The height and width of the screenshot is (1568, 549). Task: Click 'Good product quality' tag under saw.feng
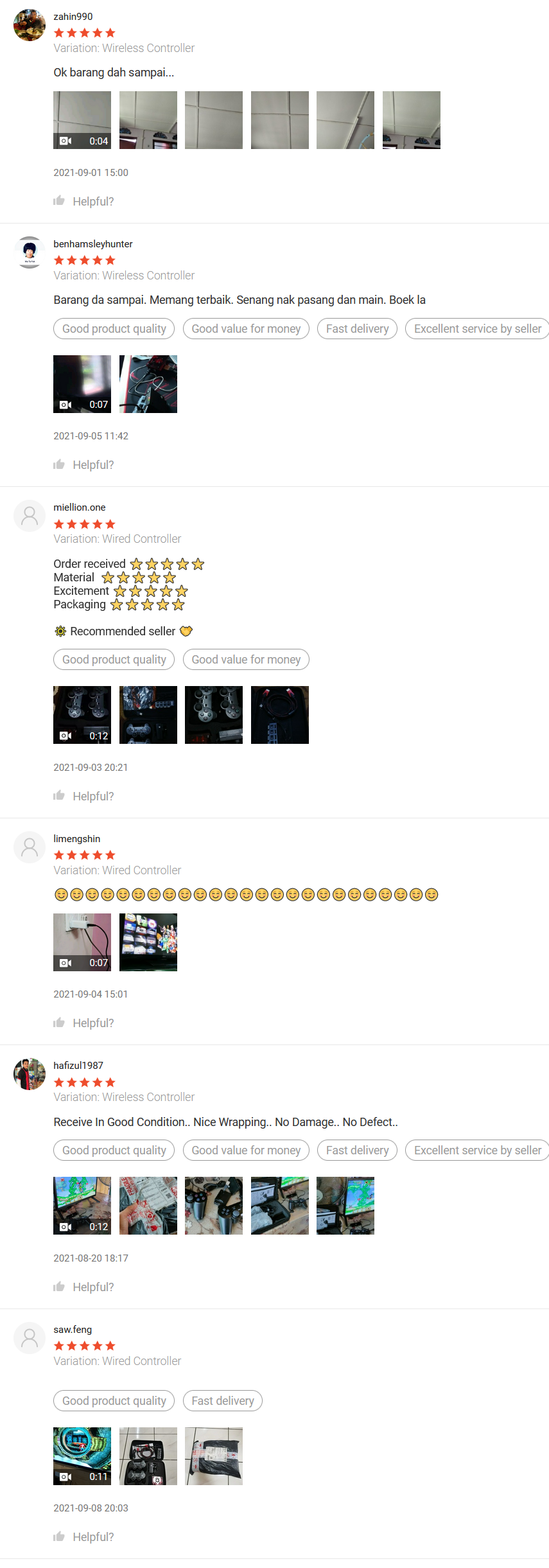pos(114,1401)
